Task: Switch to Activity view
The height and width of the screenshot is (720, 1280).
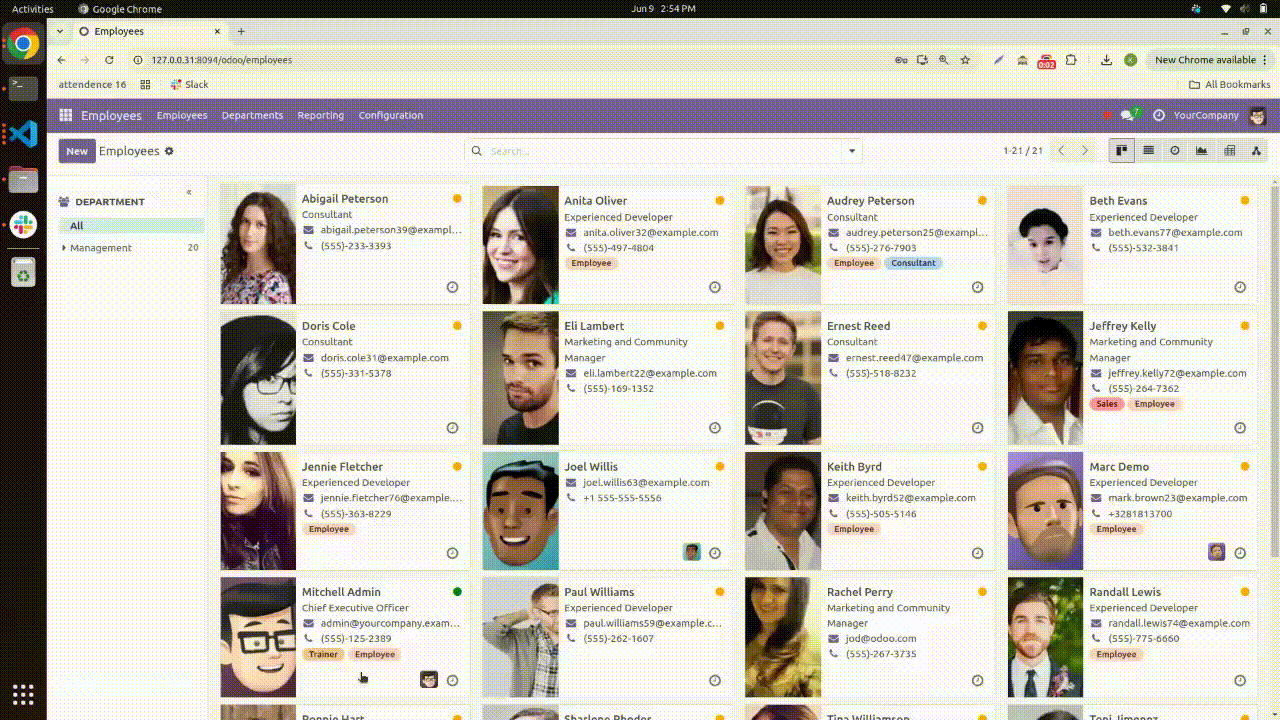Action: point(1175,151)
